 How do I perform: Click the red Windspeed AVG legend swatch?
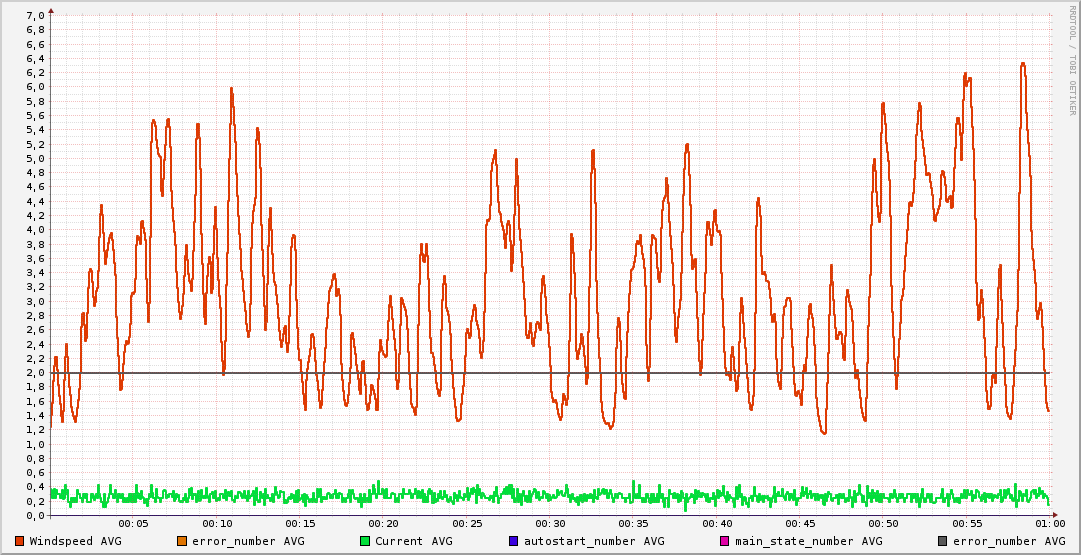(20, 541)
